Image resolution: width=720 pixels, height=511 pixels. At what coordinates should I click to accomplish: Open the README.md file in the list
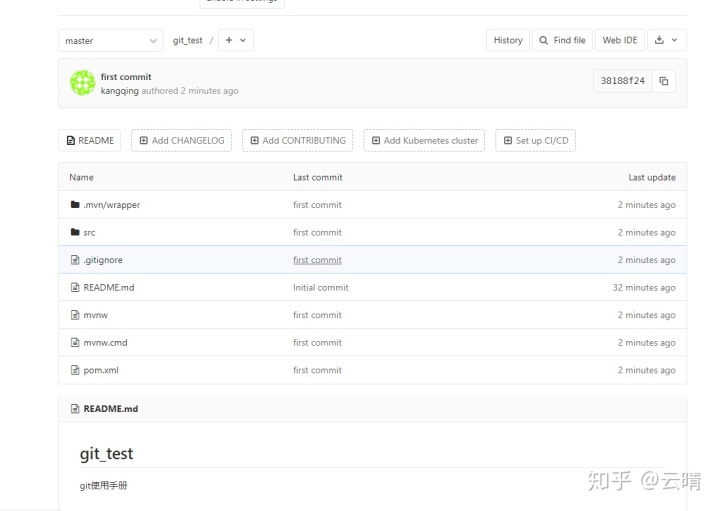click(x=109, y=287)
